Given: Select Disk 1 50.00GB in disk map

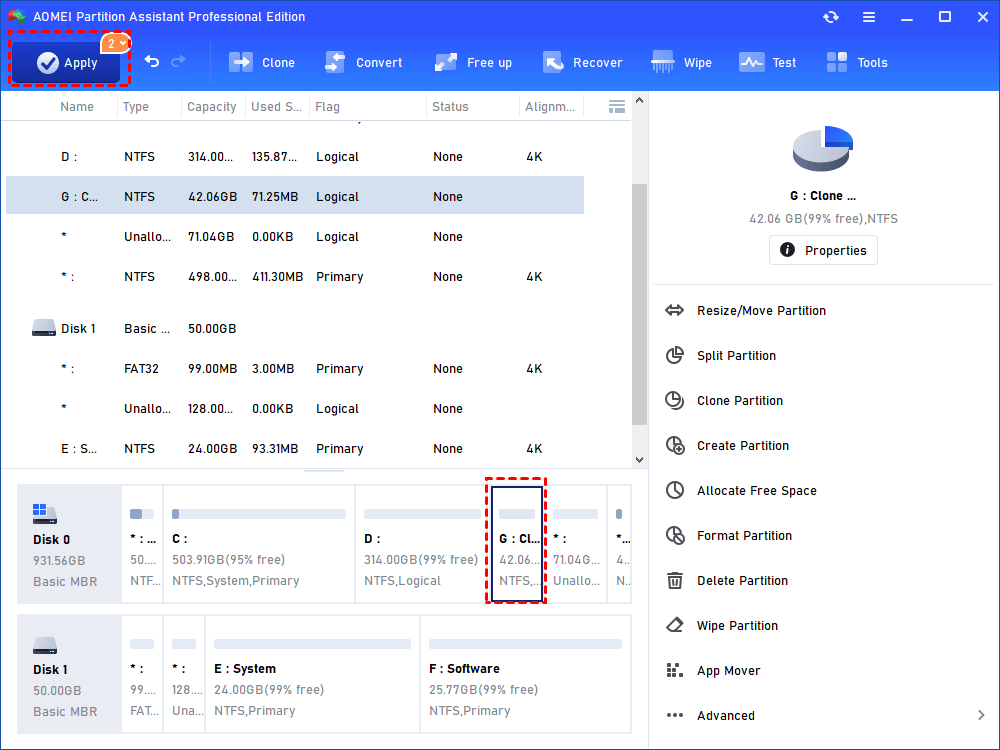Looking at the screenshot, I should pos(69,674).
